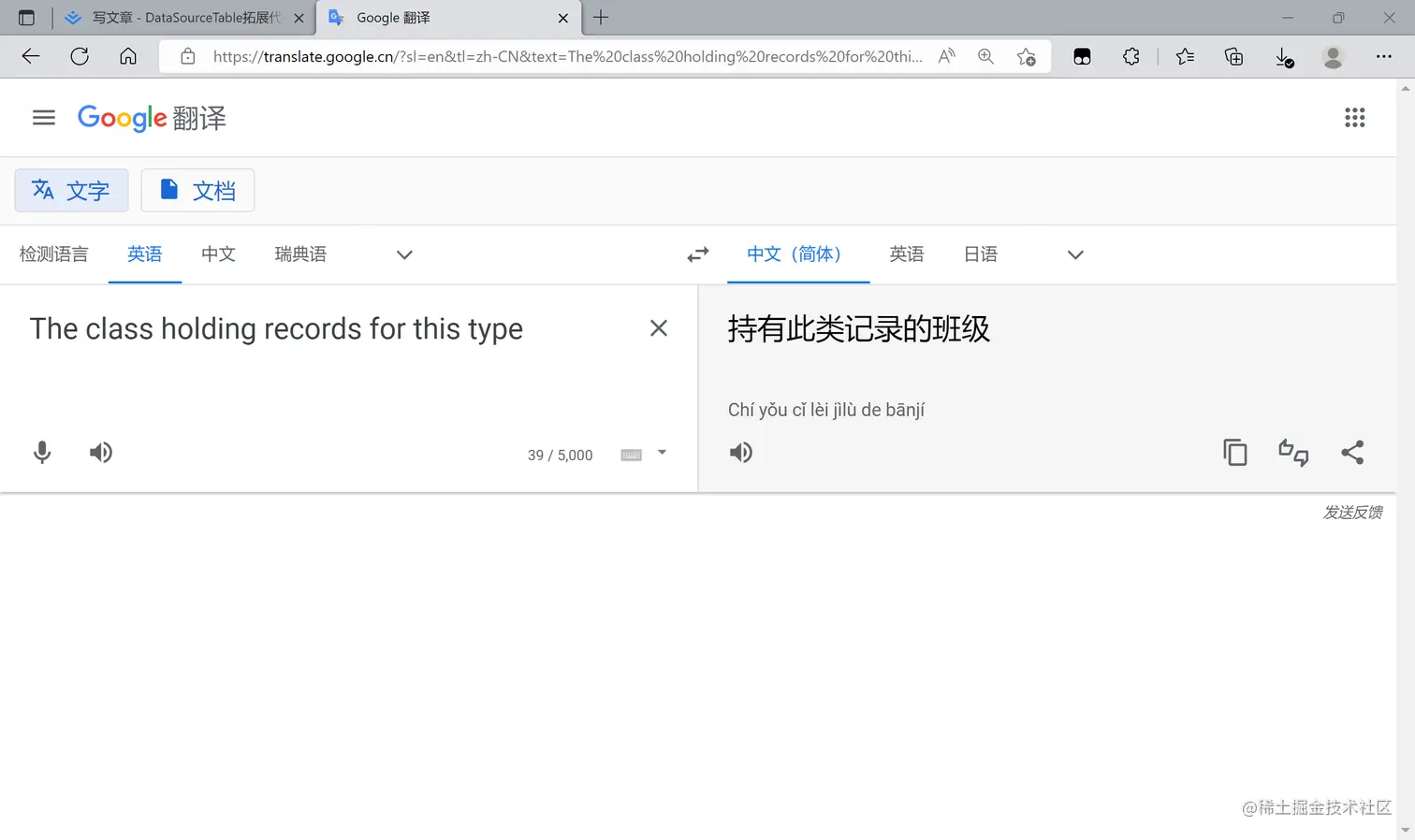This screenshot has height=840, width=1415.
Task: Start voice input with microphone
Action: tap(42, 453)
